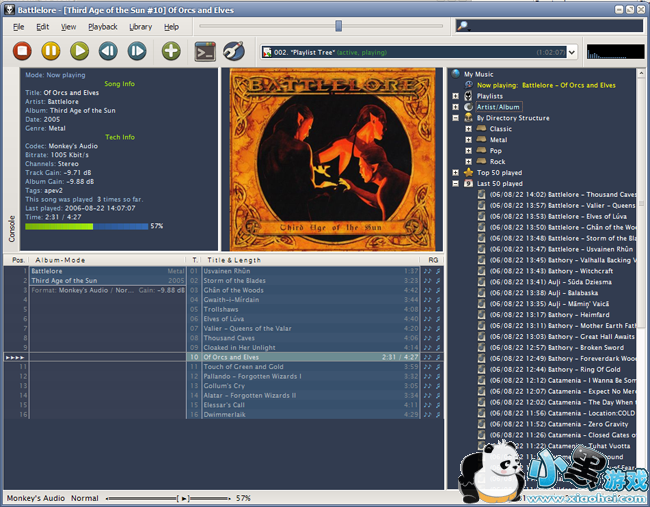Open the console window icon
This screenshot has width=650, height=507.
[x=205, y=51]
